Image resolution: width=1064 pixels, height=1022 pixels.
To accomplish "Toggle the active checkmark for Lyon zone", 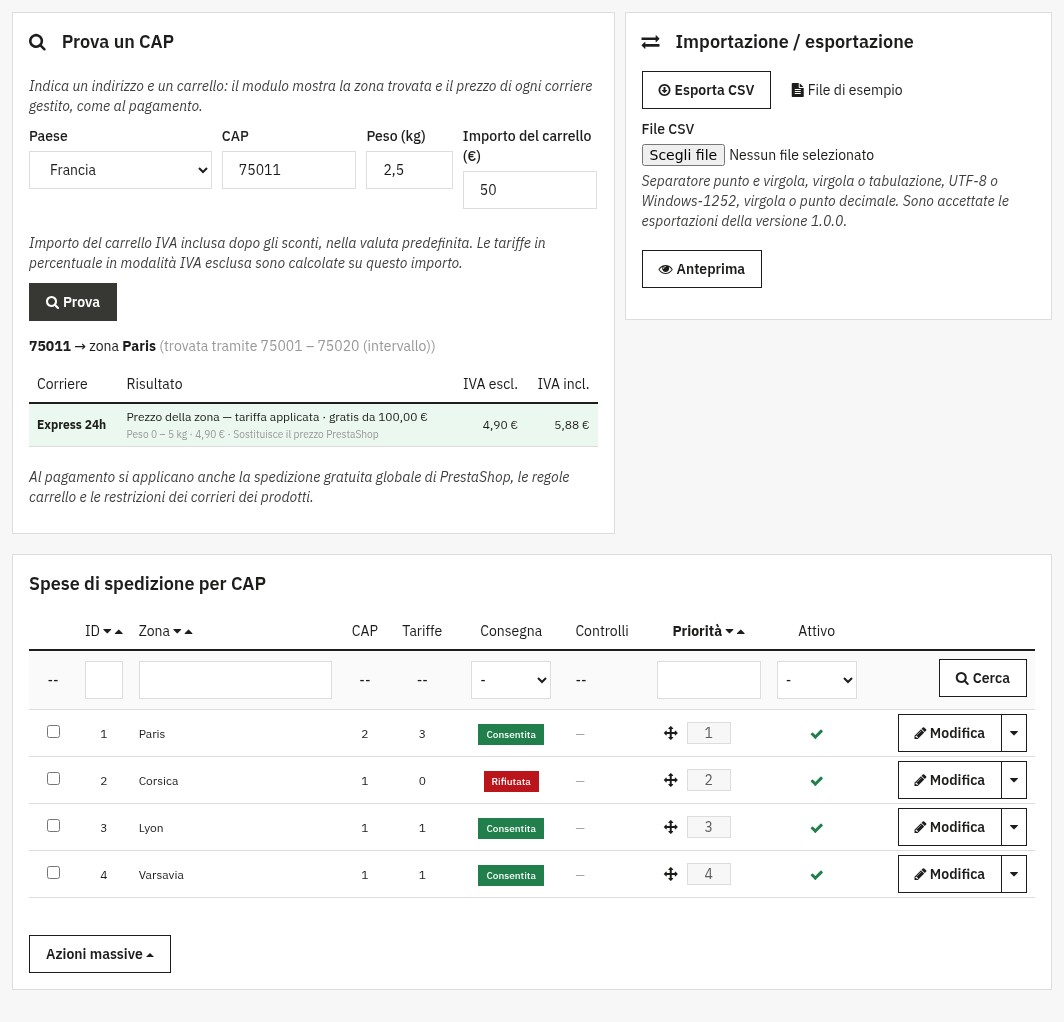I will (816, 827).
